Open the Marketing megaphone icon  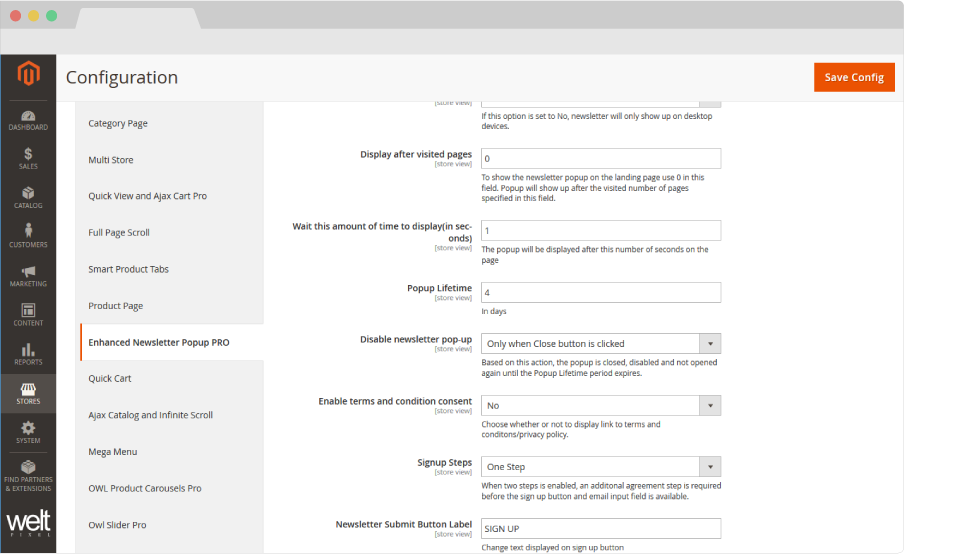(28, 275)
